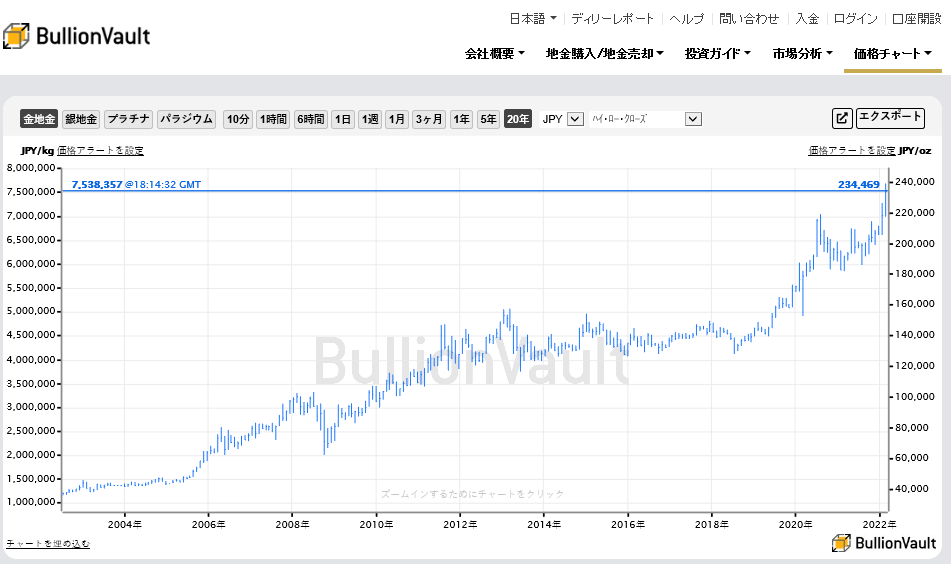951x564 pixels.
Task: Open the ログイン link
Action: pyautogui.click(x=856, y=19)
